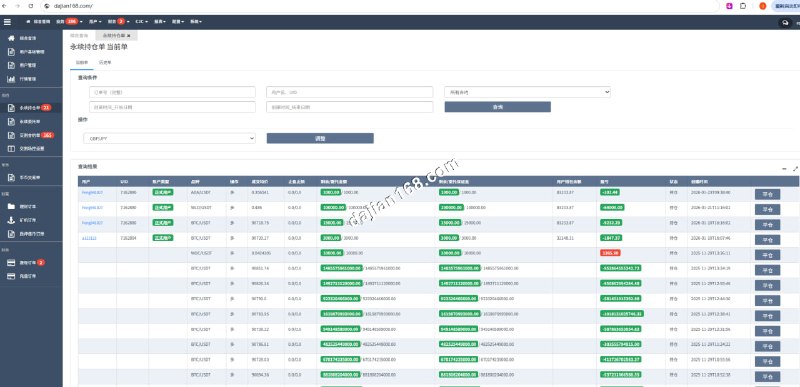Switch to the history orders tab
This screenshot has height=387, width=800.
(x=105, y=62)
